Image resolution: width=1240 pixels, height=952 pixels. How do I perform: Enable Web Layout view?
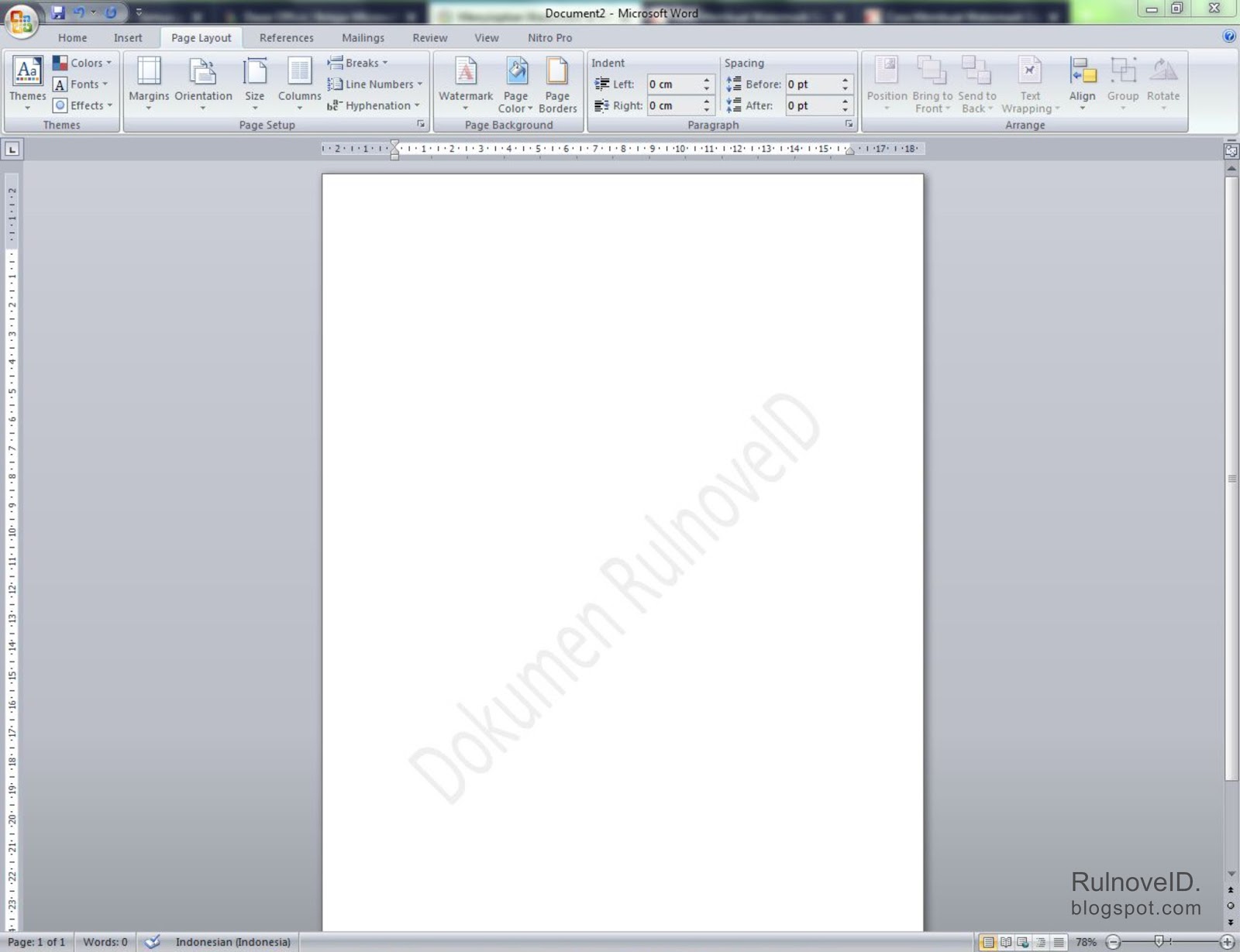(x=1023, y=942)
